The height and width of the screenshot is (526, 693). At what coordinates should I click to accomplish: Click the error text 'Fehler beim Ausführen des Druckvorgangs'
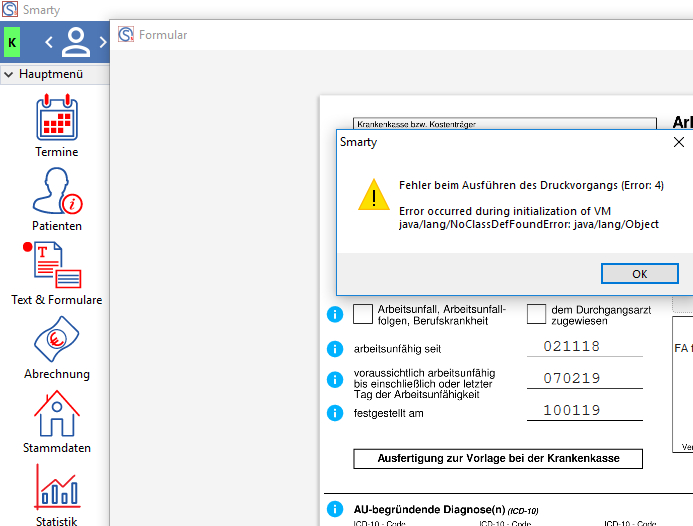[x=508, y=185]
